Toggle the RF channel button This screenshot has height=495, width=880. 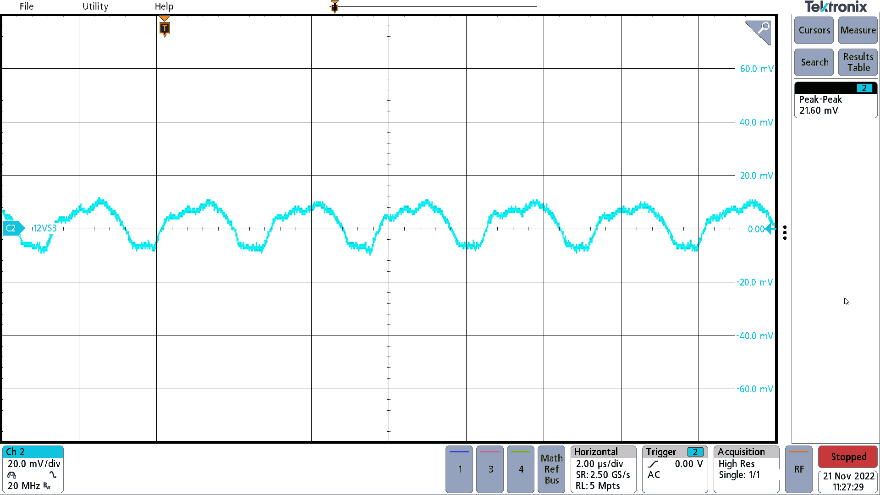[x=799, y=469]
